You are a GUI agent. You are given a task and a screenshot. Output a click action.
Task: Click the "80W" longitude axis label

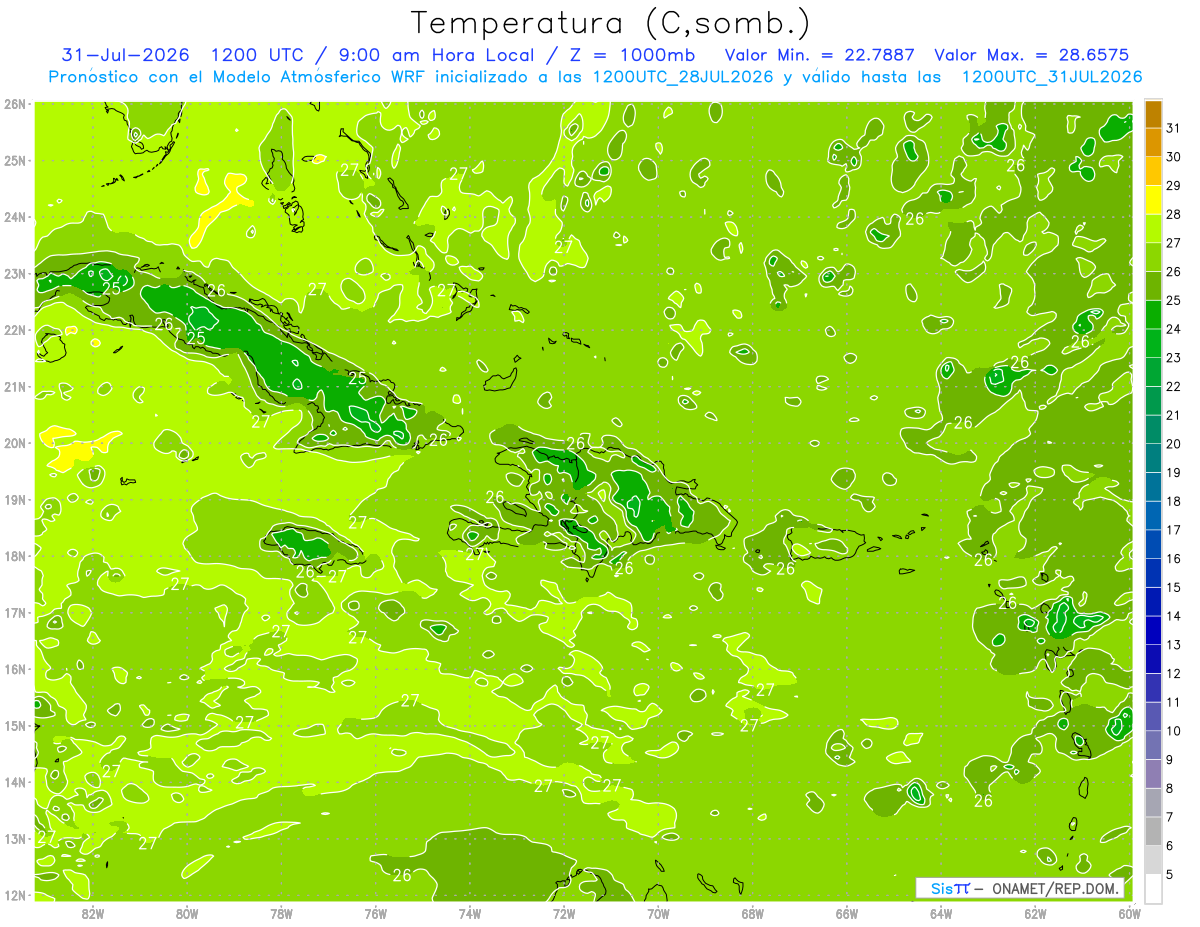click(187, 913)
